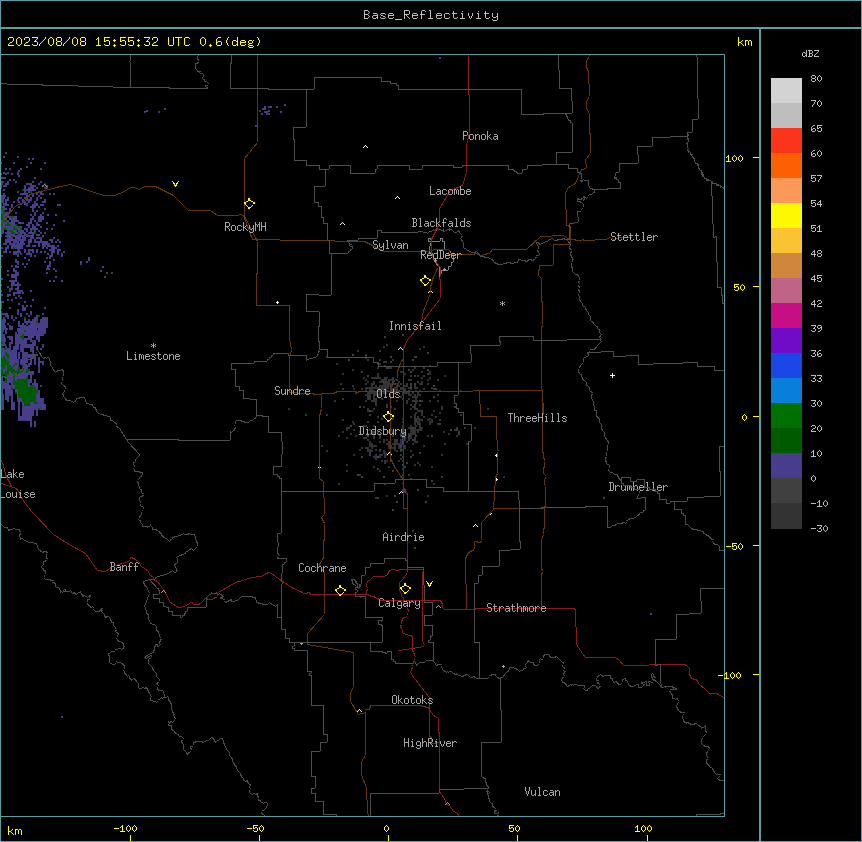The width and height of the screenshot is (862, 842).
Task: Click the yellow v marker northwest of RockyMH
Action: (175, 184)
